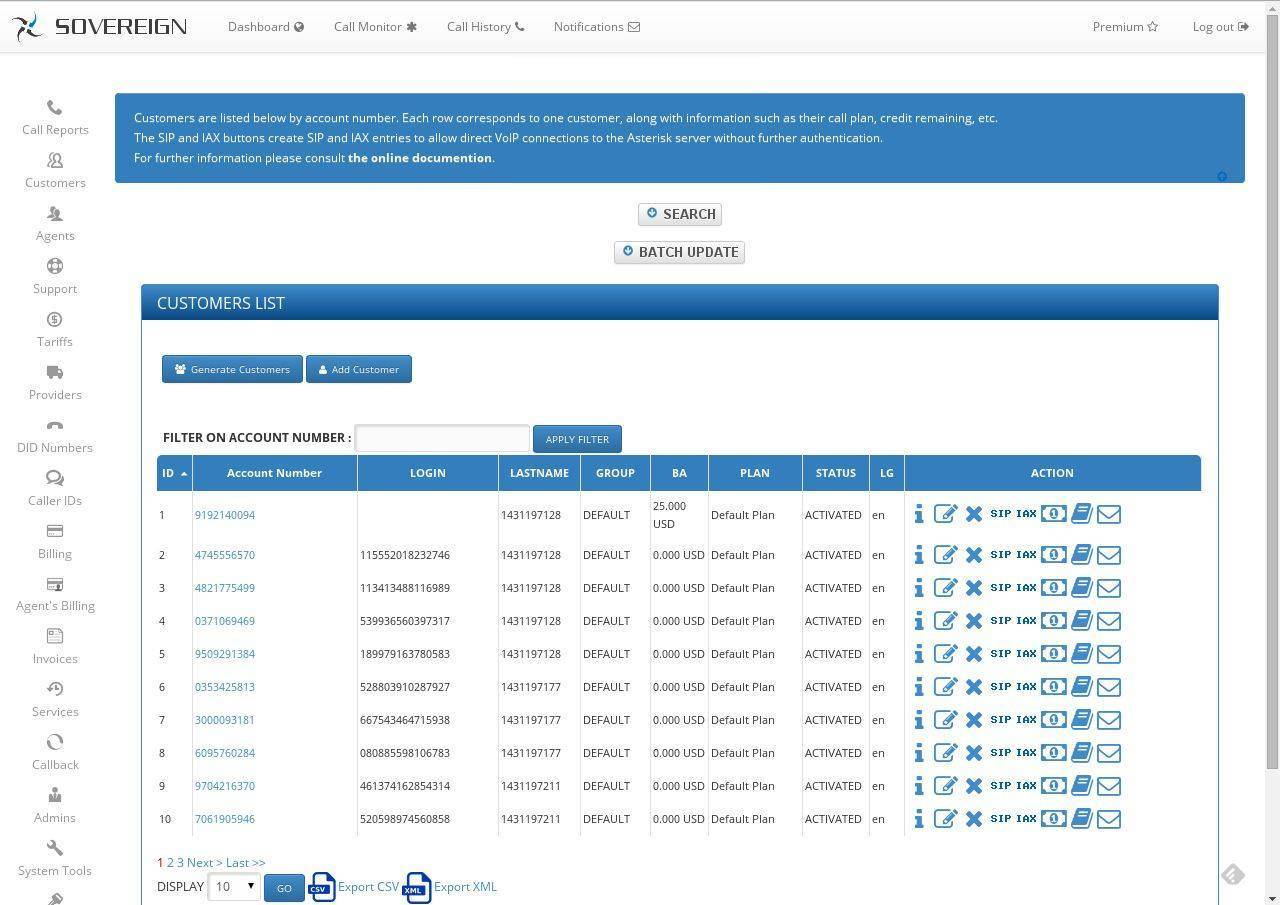Open the DISPLAY rows-per-page dropdown
Image resolution: width=1280 pixels, height=905 pixels.
[x=234, y=887]
